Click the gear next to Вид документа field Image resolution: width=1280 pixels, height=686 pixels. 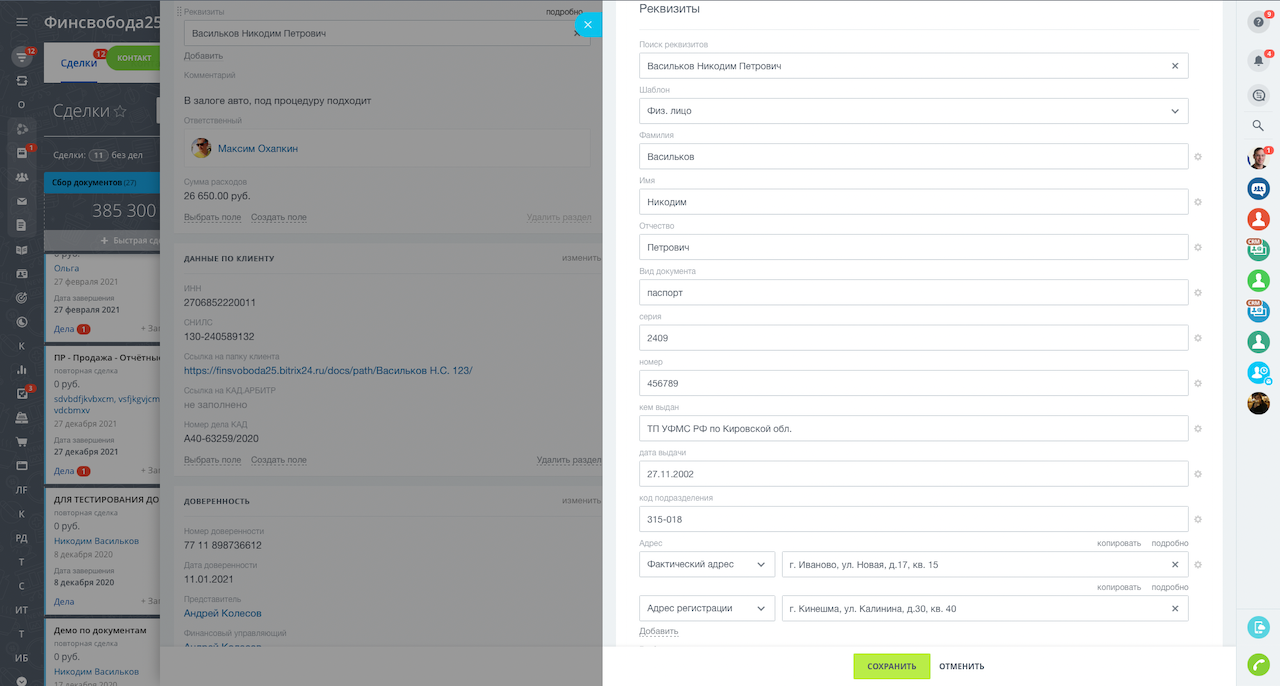pos(1198,293)
